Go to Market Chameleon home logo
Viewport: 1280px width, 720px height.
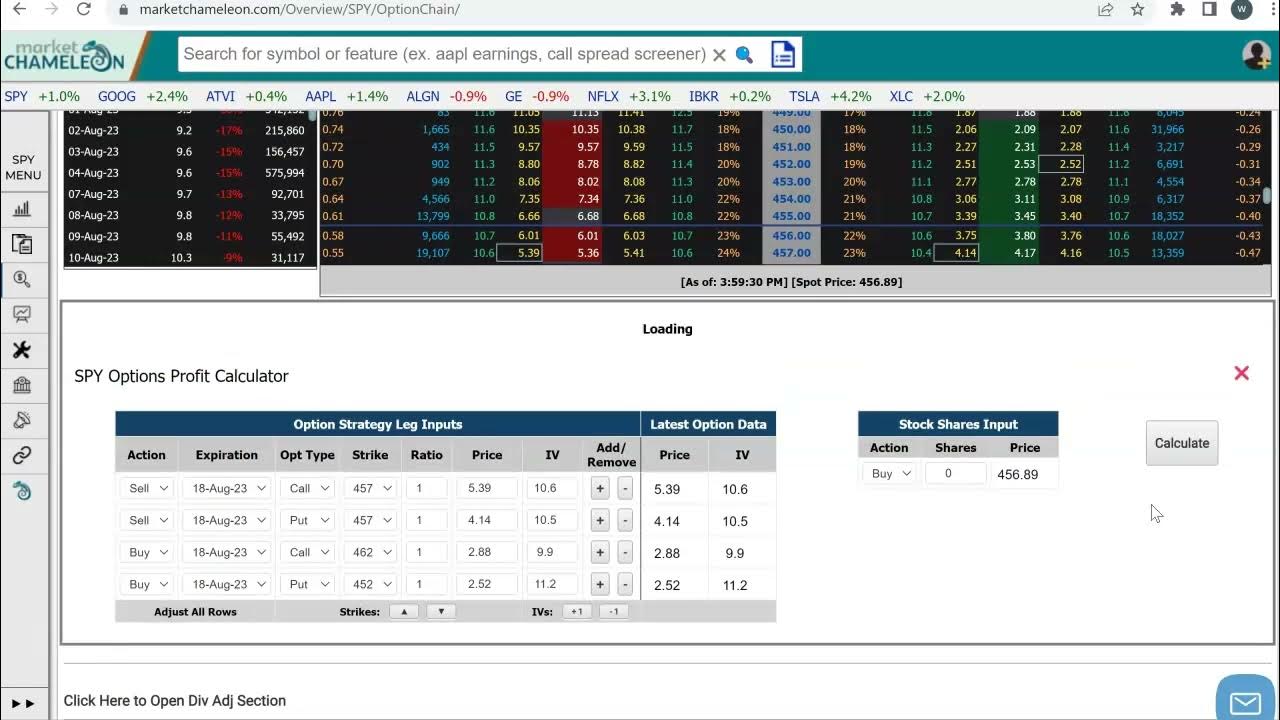[64, 56]
